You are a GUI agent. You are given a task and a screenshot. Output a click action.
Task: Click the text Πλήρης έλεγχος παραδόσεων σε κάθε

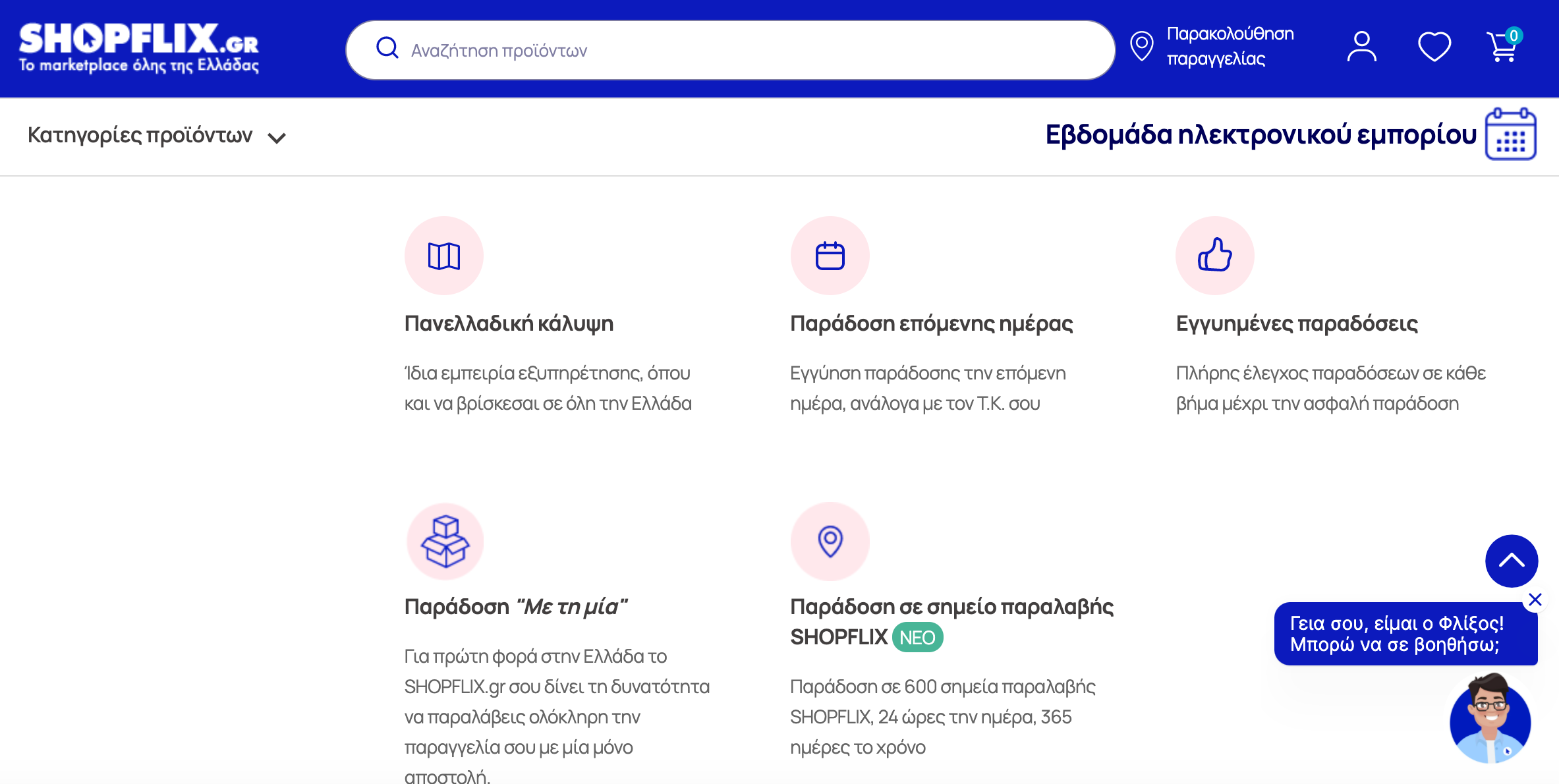1330,373
